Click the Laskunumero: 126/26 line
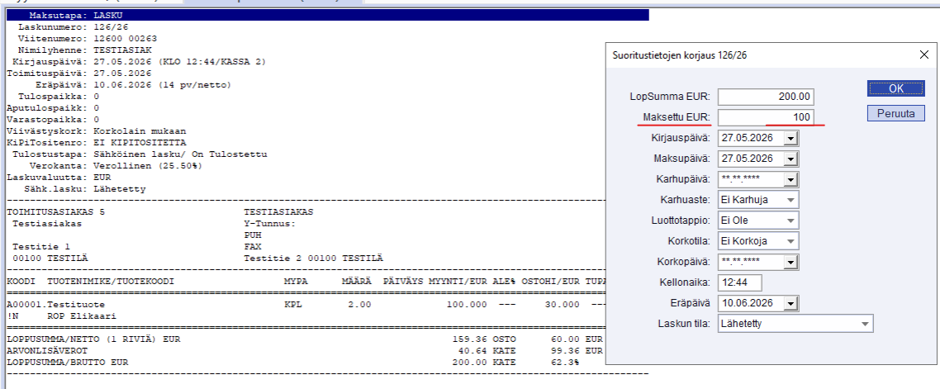Image resolution: width=940 pixels, height=389 pixels. pos(73,28)
